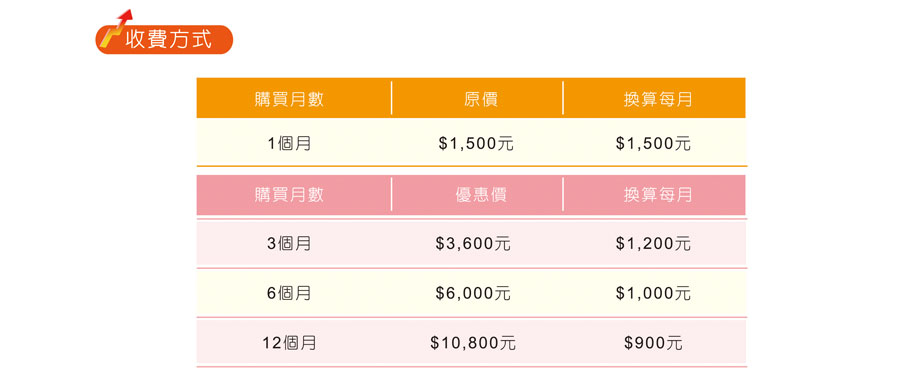The image size is (900, 381).
Task: Choose the 3個月 plan row label
Action: click(x=289, y=243)
